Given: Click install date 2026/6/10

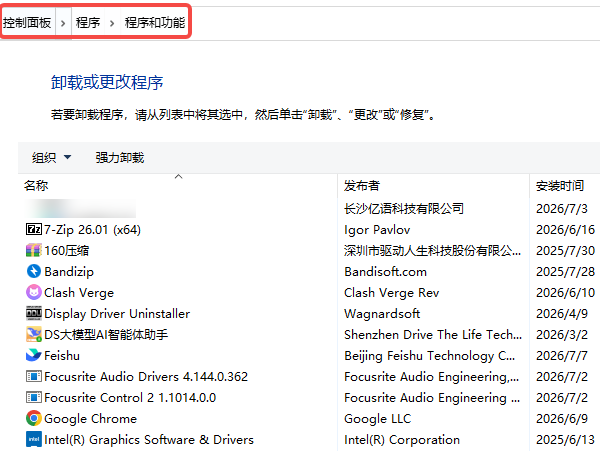Looking at the screenshot, I should pyautogui.click(x=566, y=293).
